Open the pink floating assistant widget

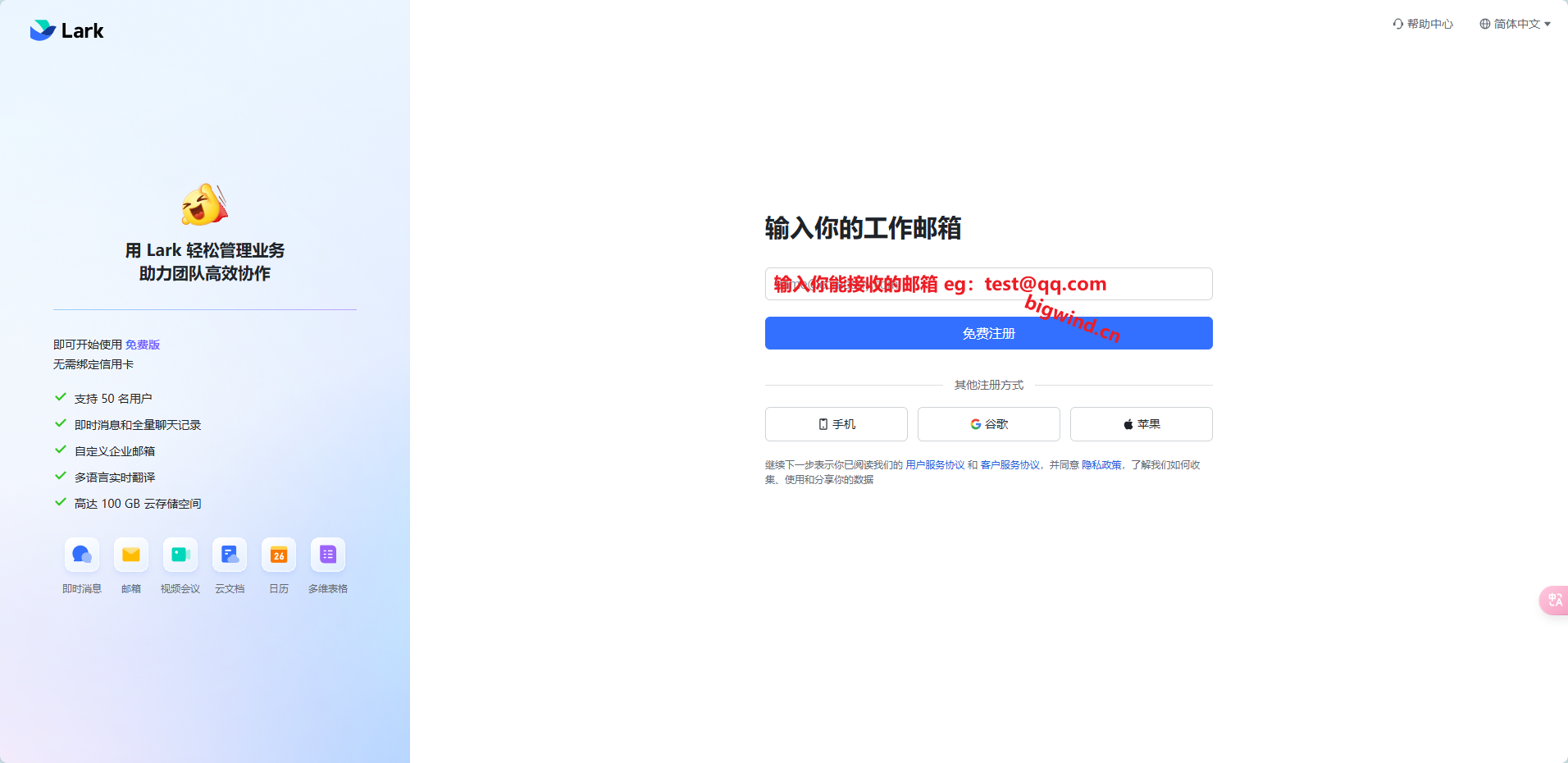(x=1554, y=601)
